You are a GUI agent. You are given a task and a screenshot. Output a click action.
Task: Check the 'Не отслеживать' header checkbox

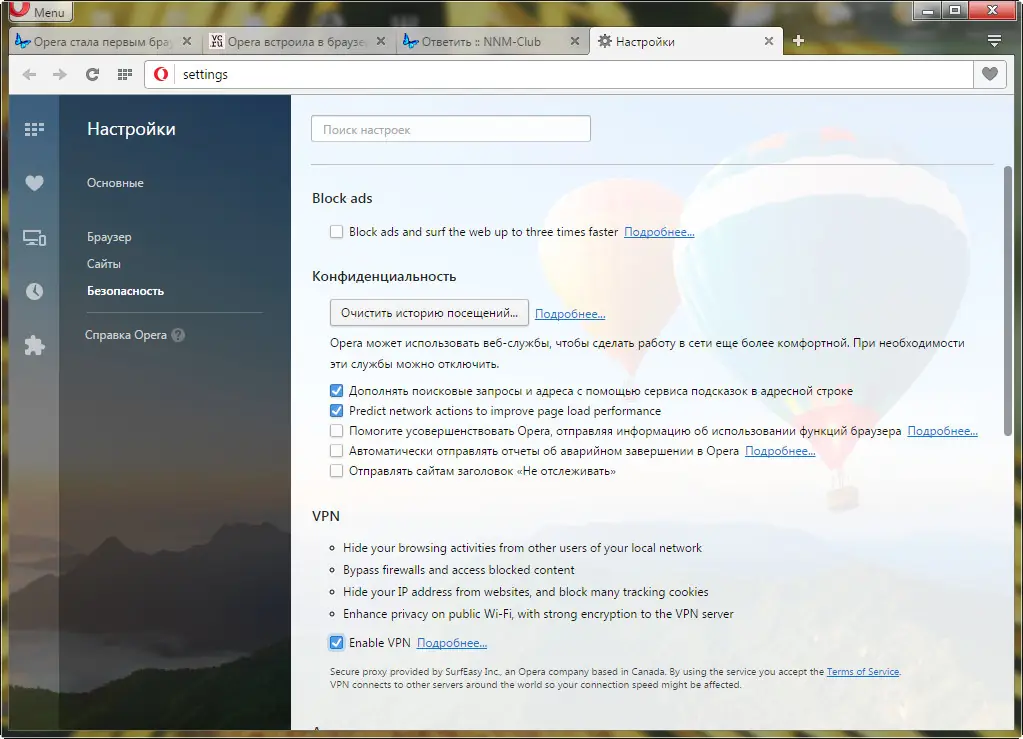pyautogui.click(x=336, y=471)
